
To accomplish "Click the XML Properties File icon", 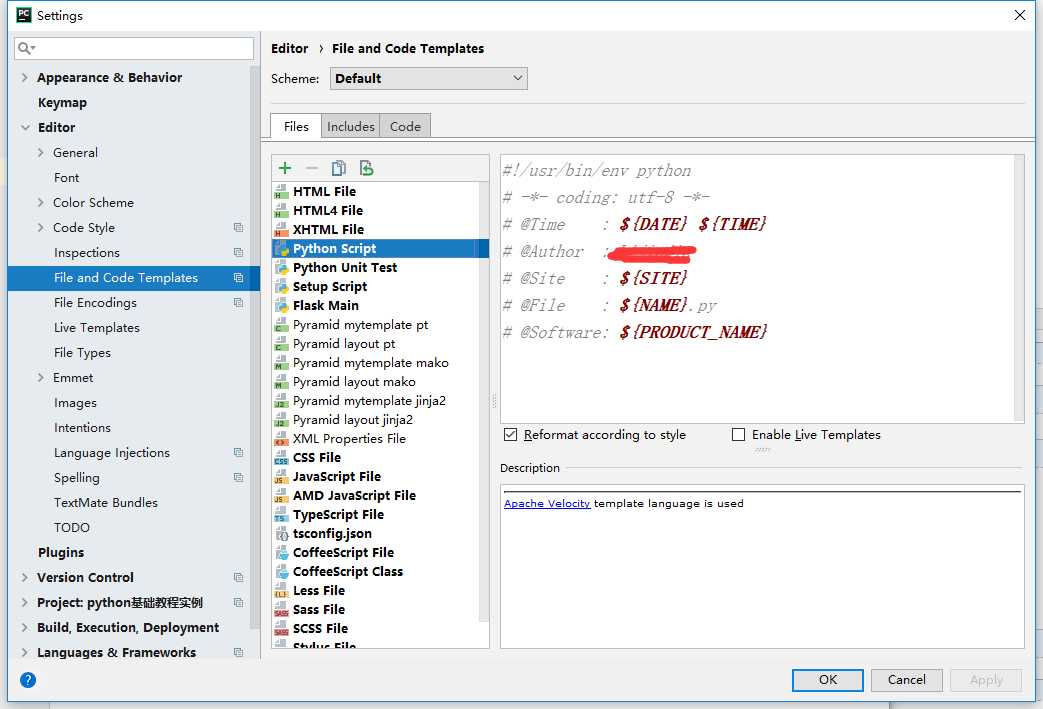I will tap(281, 439).
